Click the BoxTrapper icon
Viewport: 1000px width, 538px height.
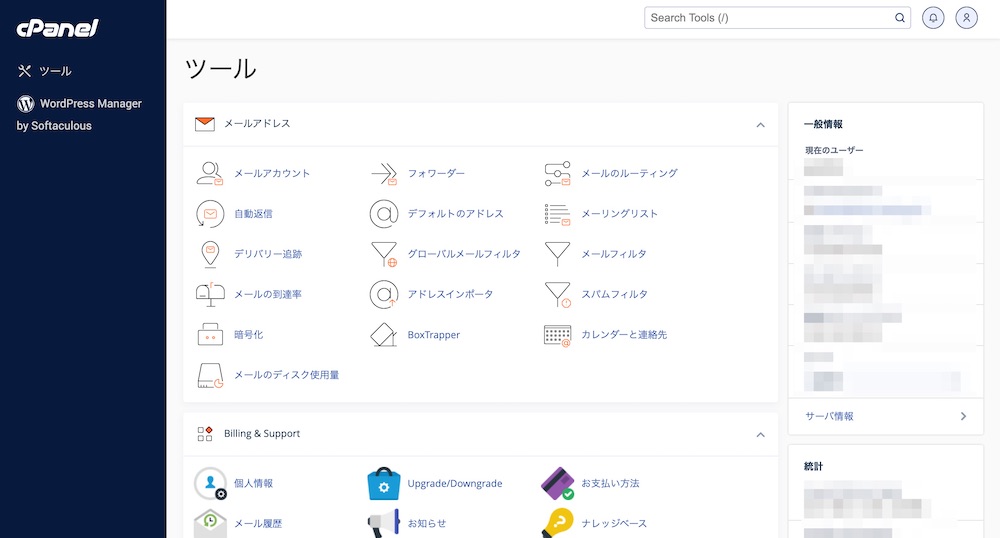384,335
